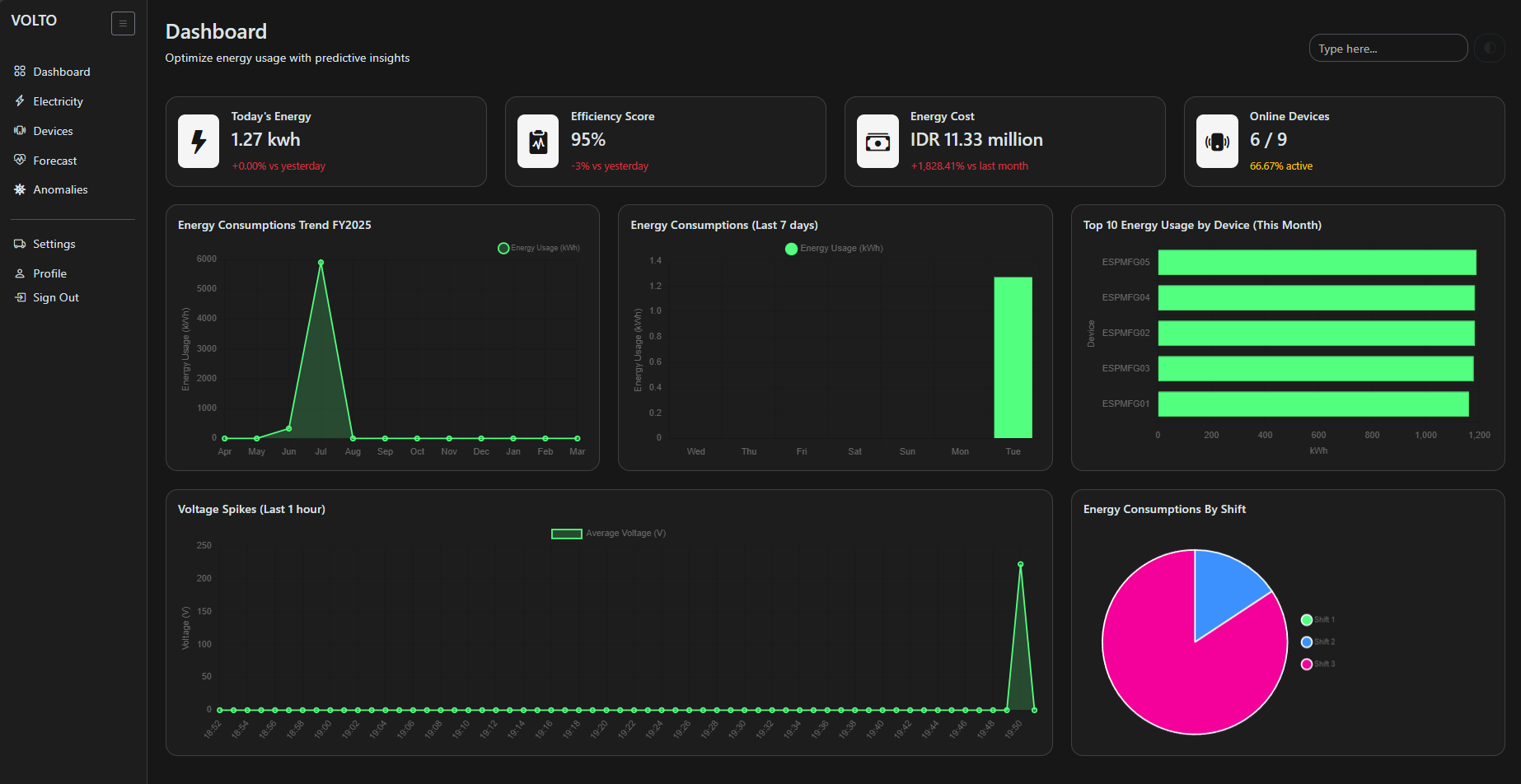The width and height of the screenshot is (1521, 784).
Task: Open Forecast using its sidebar icon
Action: click(19, 160)
